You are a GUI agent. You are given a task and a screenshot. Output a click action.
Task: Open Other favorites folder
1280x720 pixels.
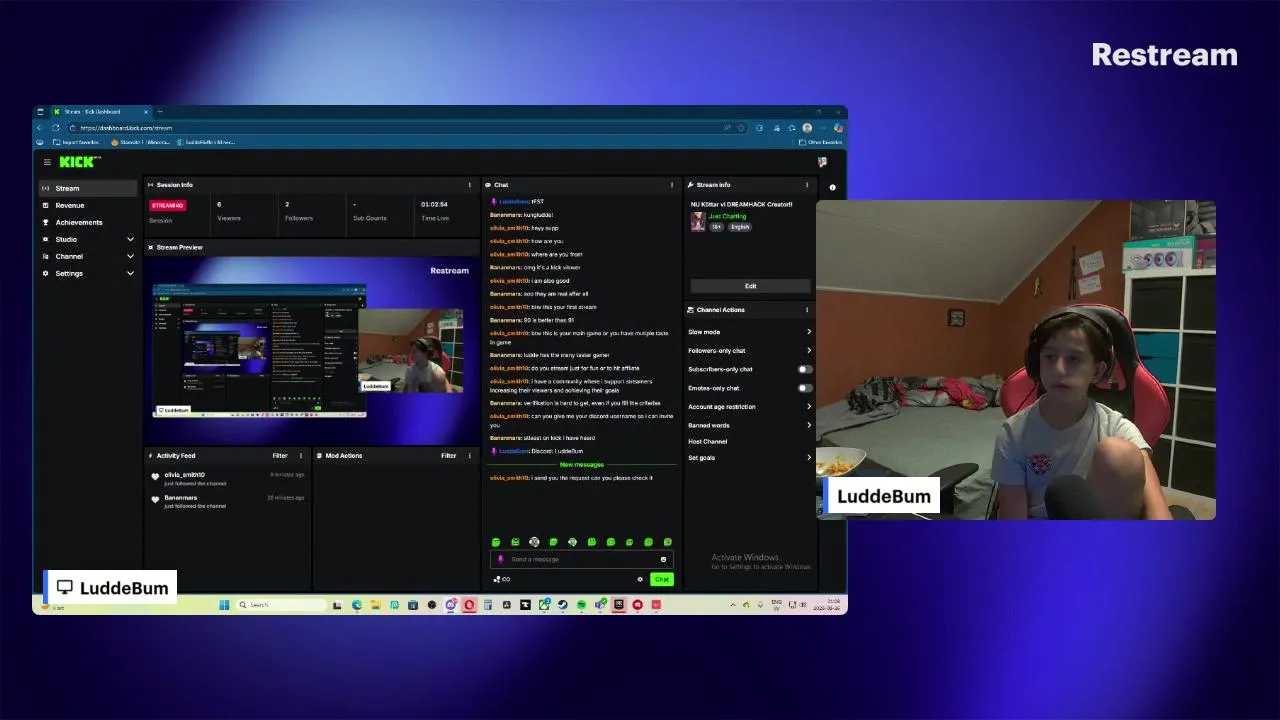point(822,142)
